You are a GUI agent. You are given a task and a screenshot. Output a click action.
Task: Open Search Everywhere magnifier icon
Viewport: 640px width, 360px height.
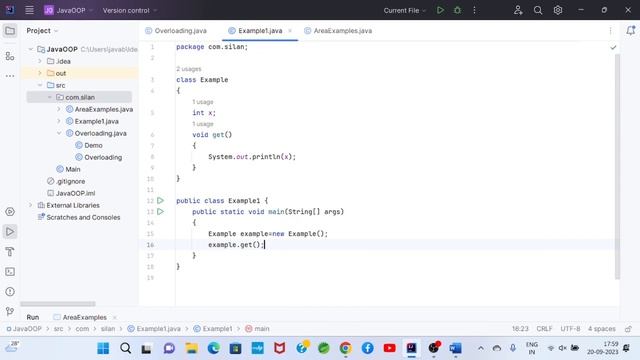538,10
